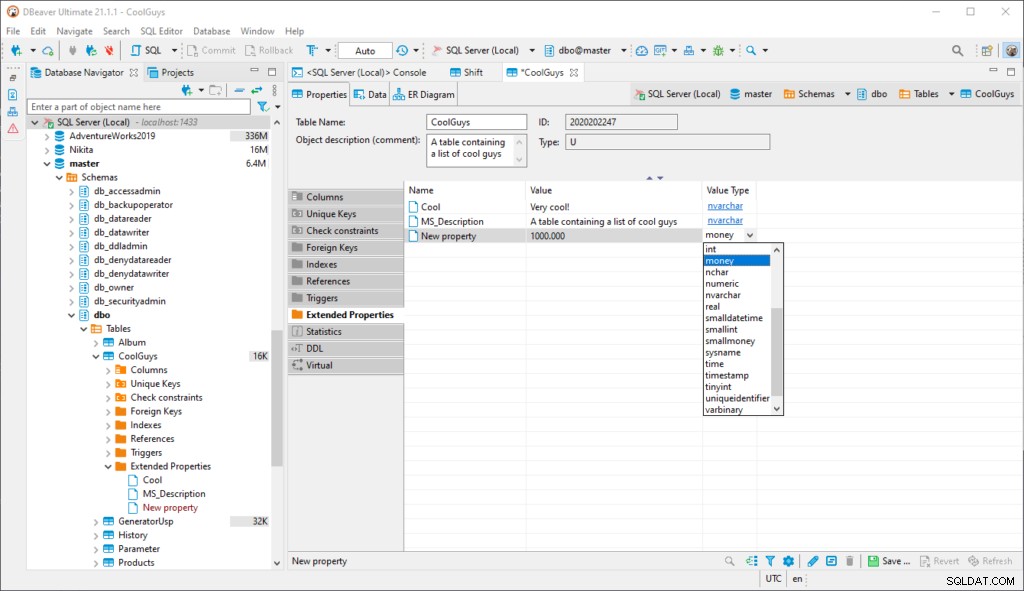
Task: Click the Disconnect red plug icon
Action: click(109, 50)
